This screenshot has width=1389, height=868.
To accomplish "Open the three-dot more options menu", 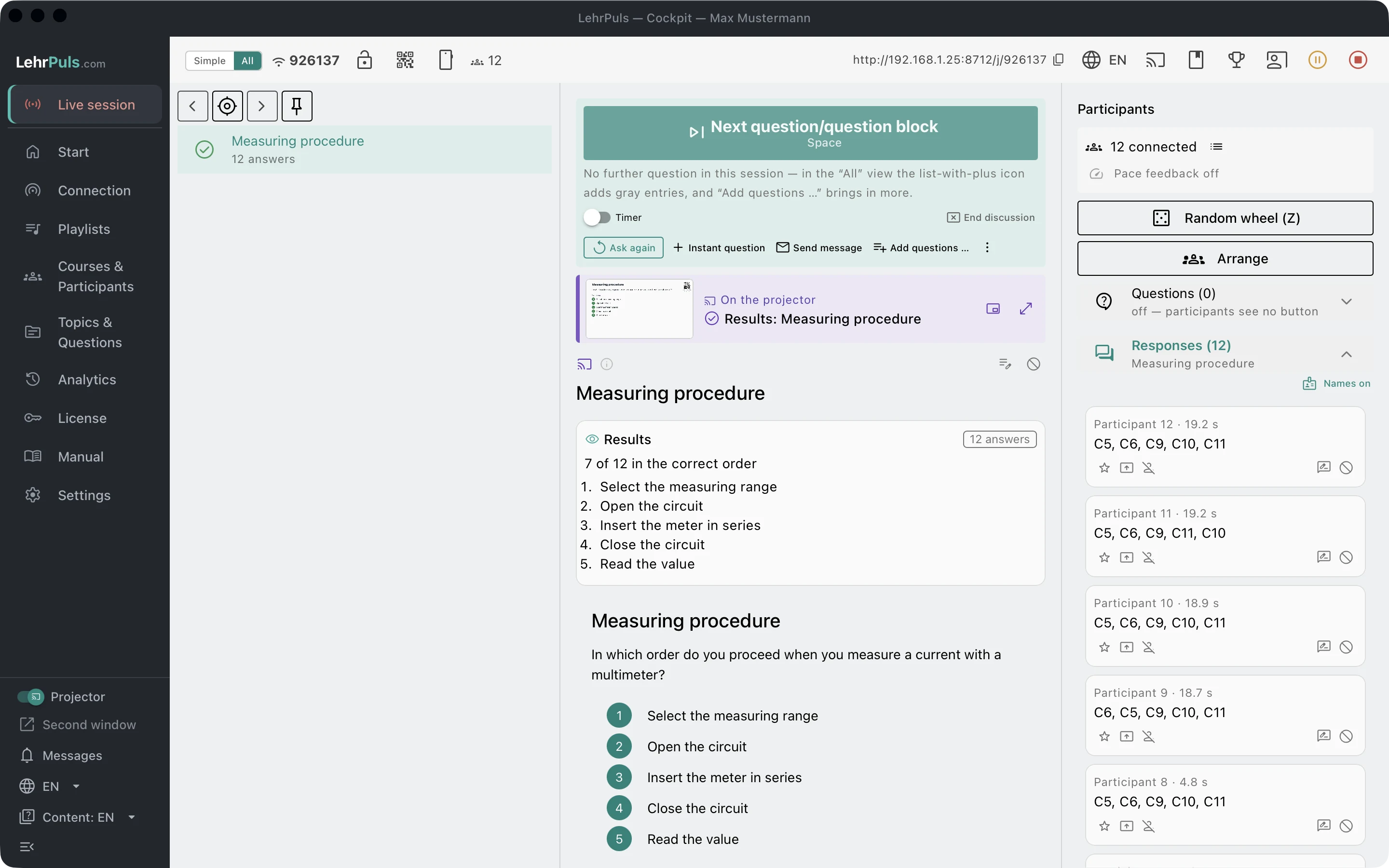I will point(987,247).
